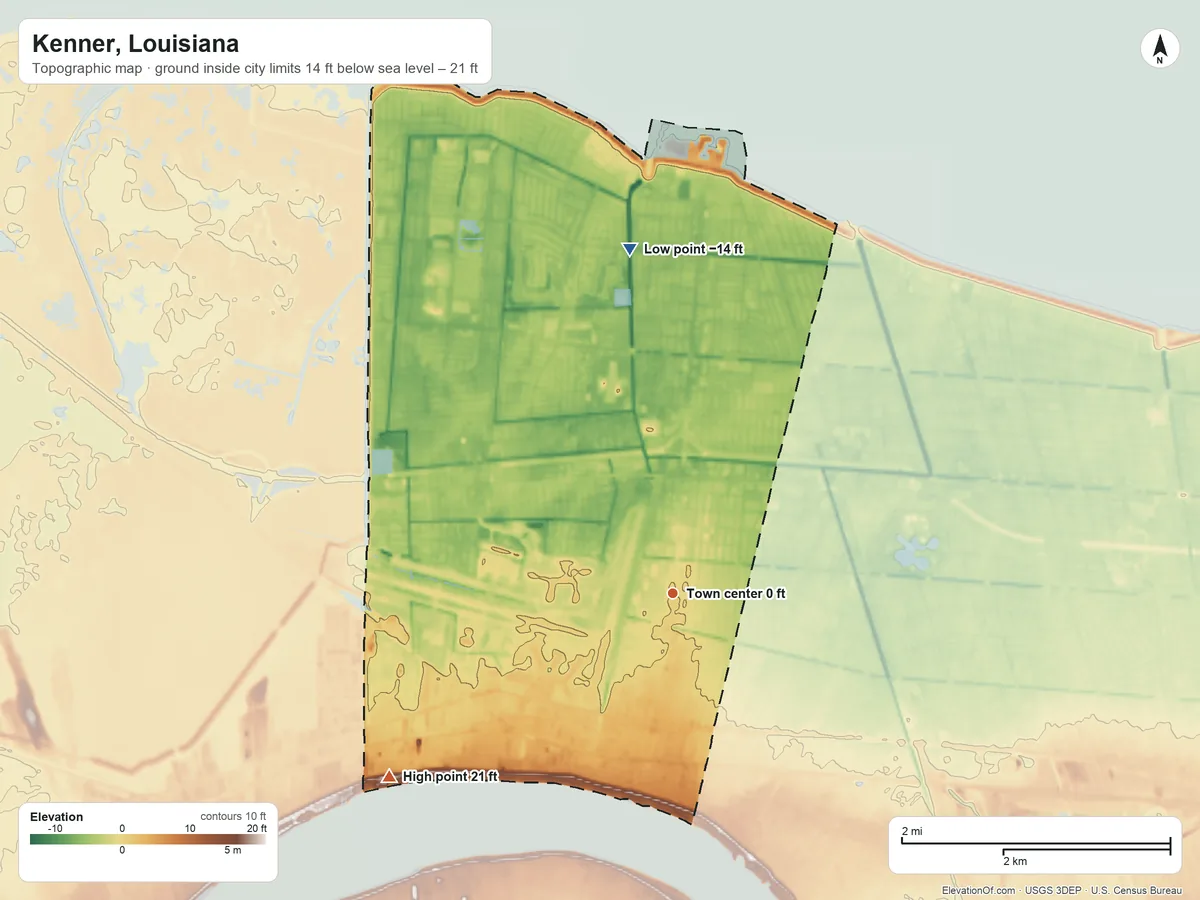1200x900 pixels.
Task: Click the topographic map subtitle text
Action: tap(255, 71)
